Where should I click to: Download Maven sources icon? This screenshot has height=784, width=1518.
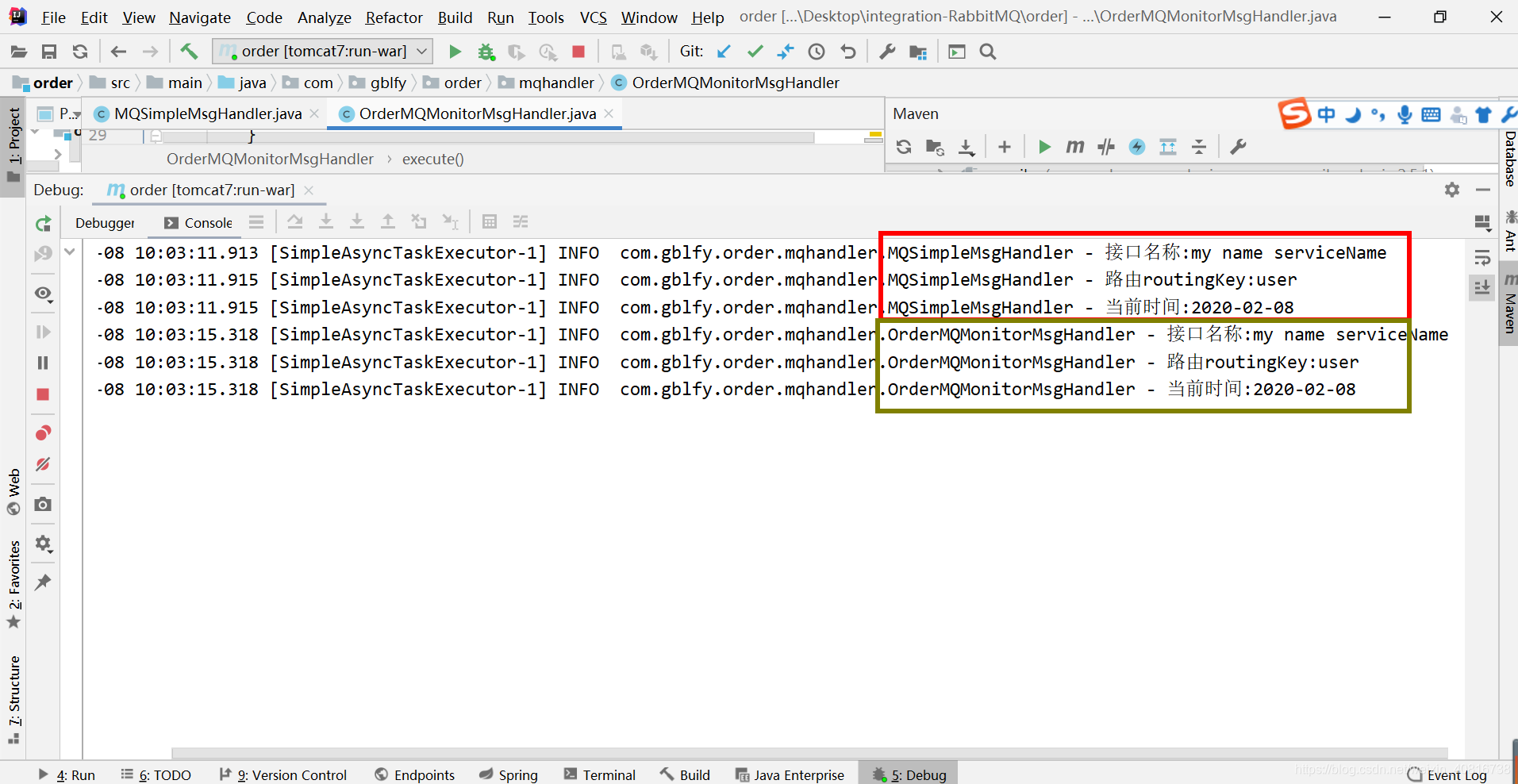pos(966,147)
